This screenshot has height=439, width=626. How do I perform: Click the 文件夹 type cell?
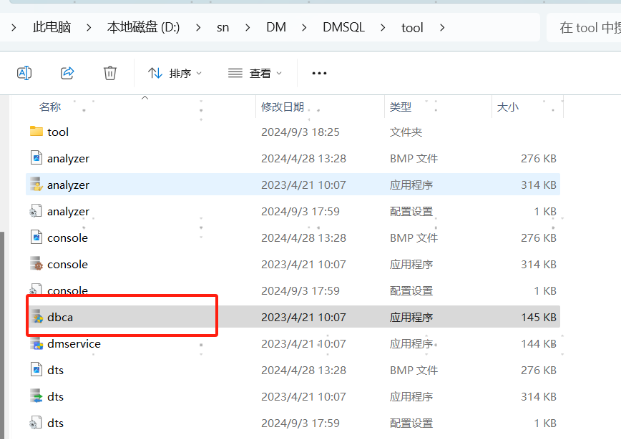(x=406, y=132)
